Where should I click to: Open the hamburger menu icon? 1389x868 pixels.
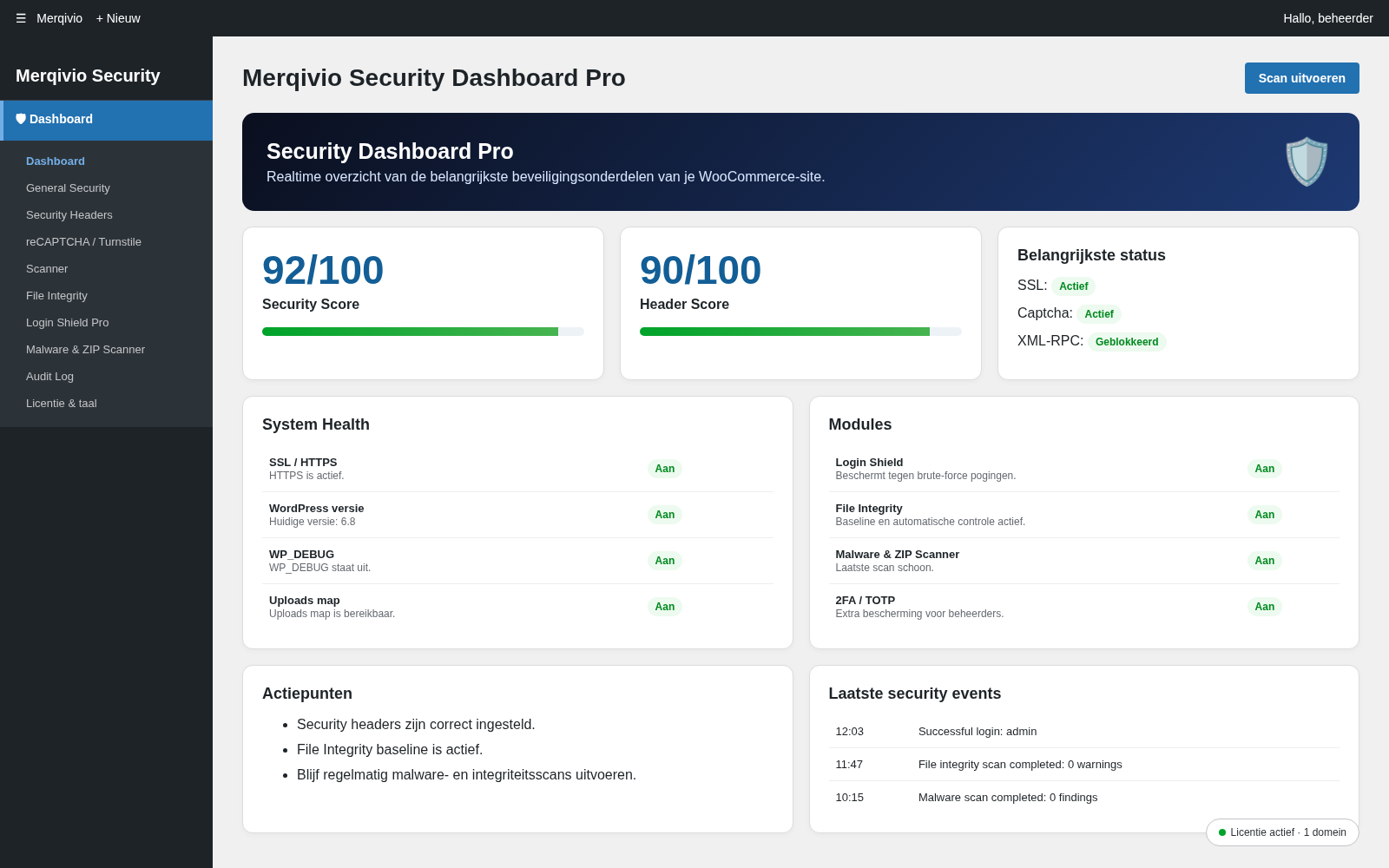[x=21, y=18]
